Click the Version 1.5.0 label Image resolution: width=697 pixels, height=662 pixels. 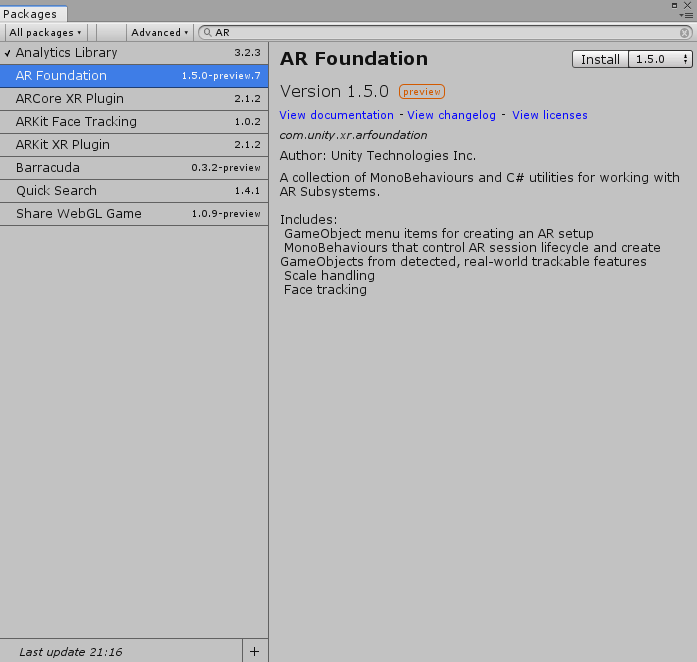pyautogui.click(x=334, y=92)
